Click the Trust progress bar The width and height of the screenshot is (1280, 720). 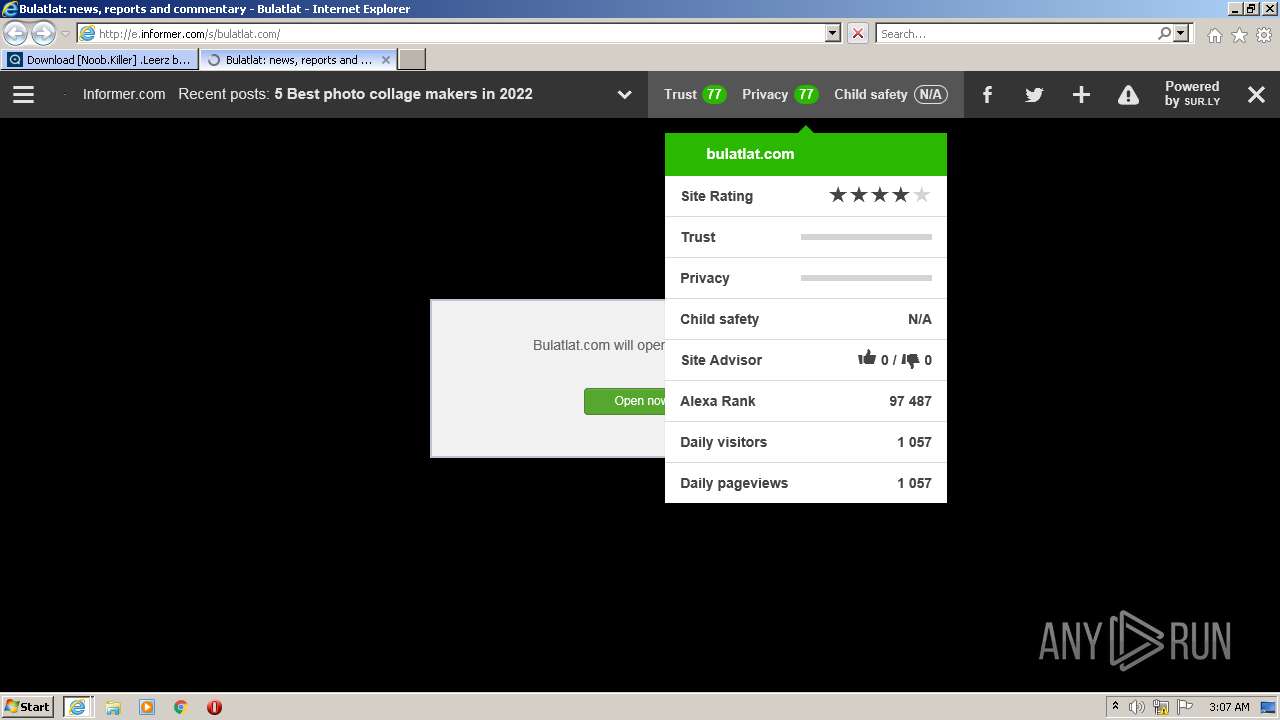866,237
